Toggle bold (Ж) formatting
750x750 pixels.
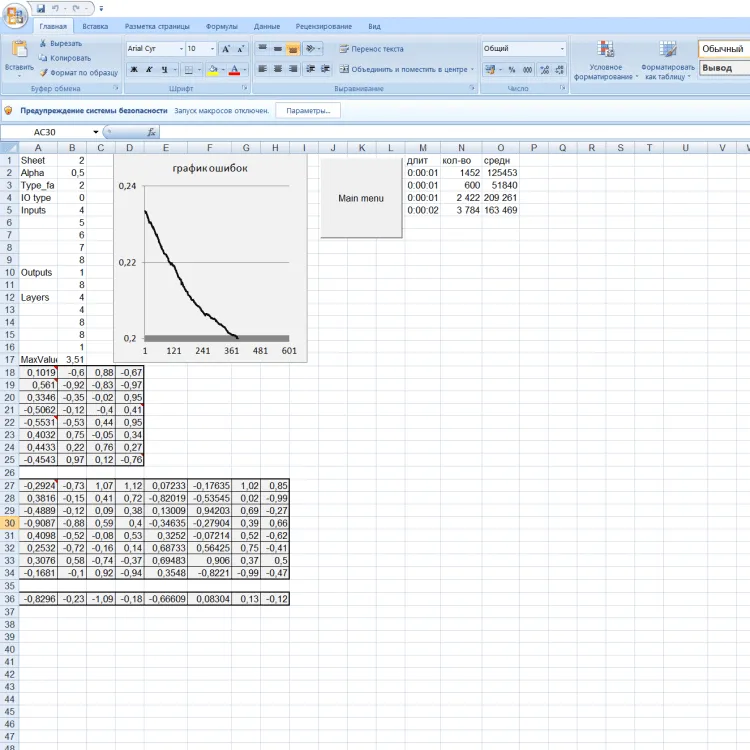tap(133, 70)
